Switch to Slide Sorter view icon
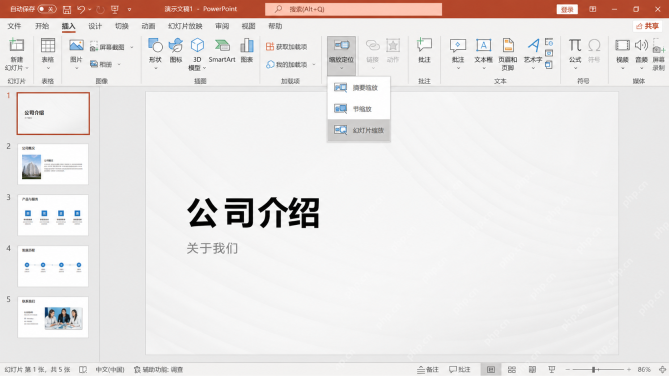The image size is (669, 376). point(512,370)
